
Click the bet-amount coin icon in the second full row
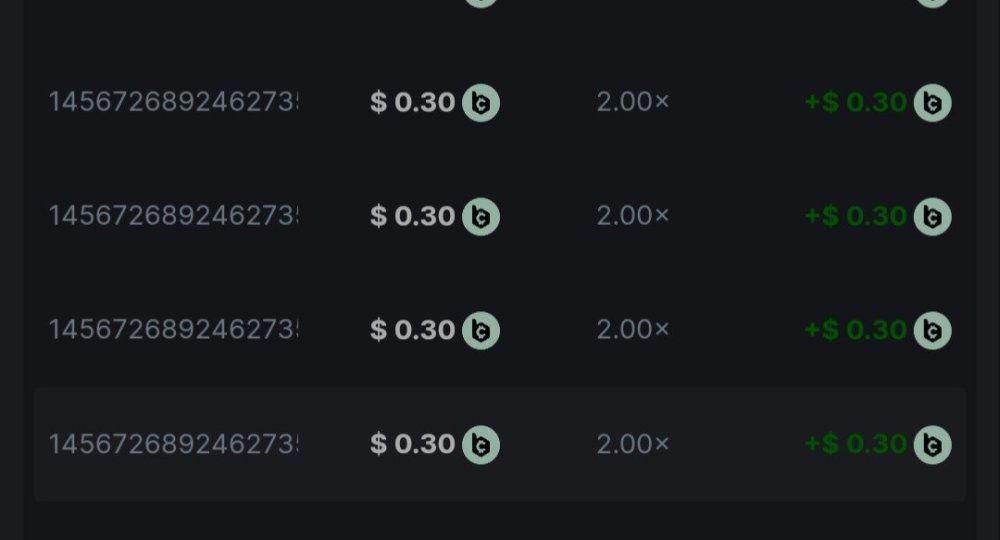tap(480, 216)
